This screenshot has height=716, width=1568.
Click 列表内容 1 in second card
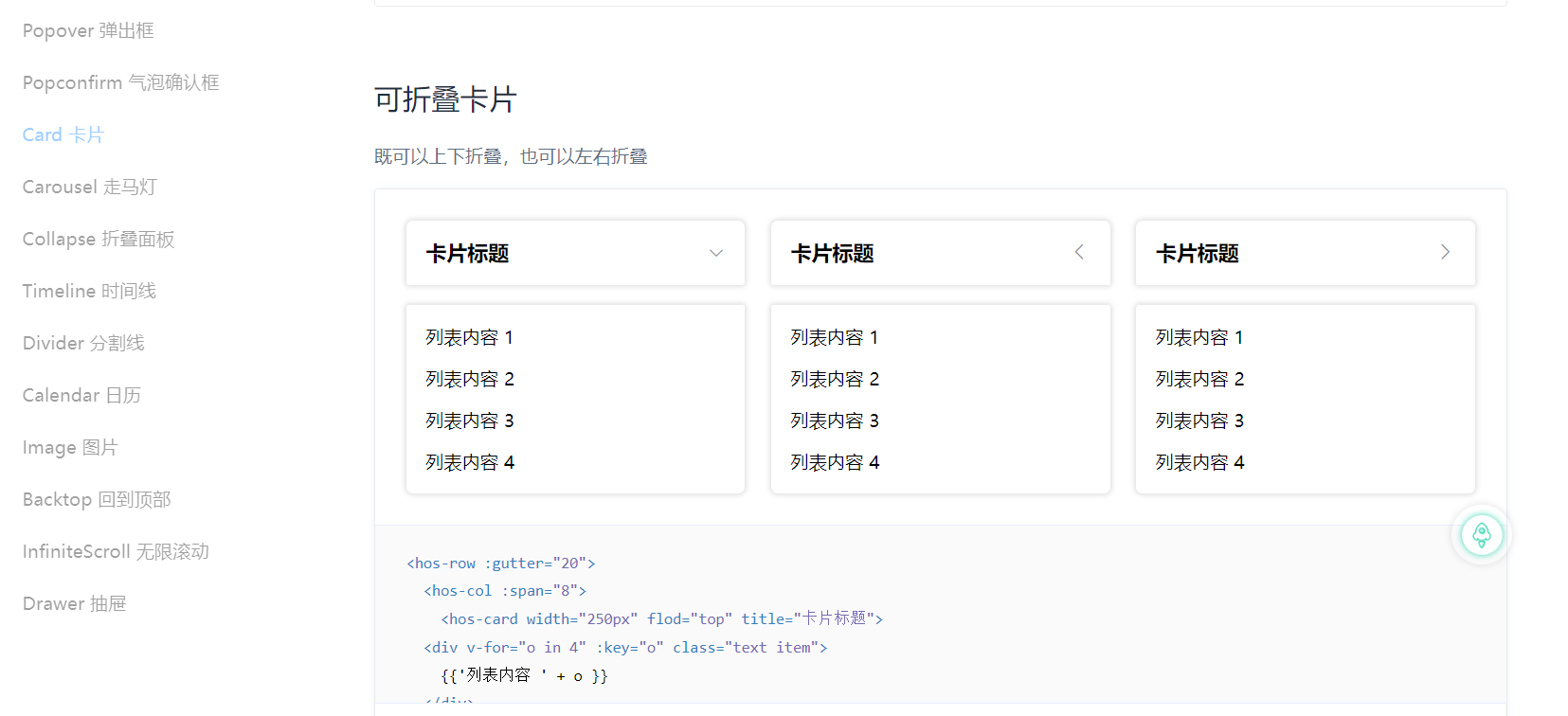click(x=835, y=338)
